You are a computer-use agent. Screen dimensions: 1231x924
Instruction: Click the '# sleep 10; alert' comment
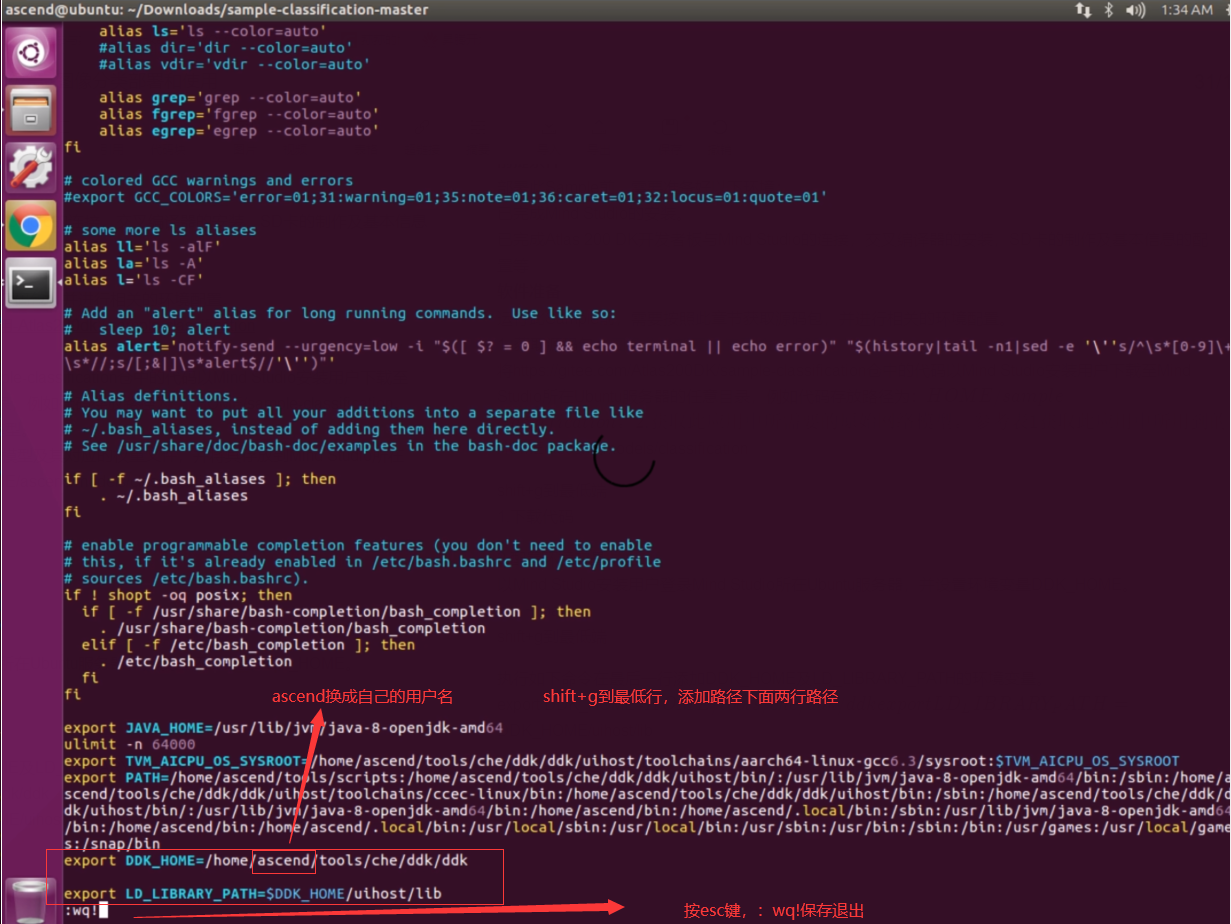[x=147, y=330]
